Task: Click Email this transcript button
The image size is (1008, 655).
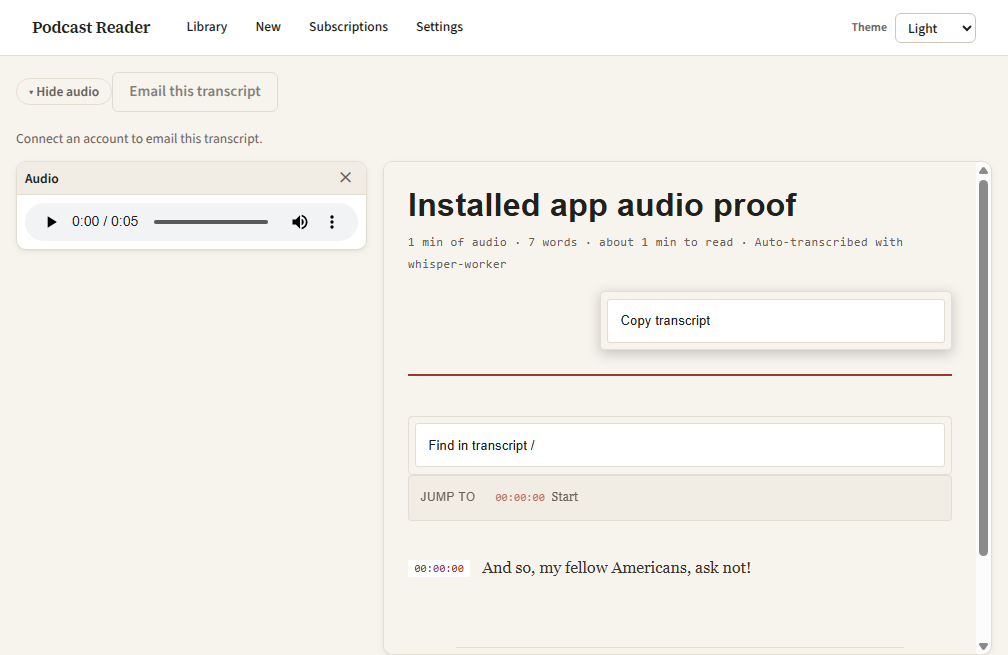Action: pos(195,92)
